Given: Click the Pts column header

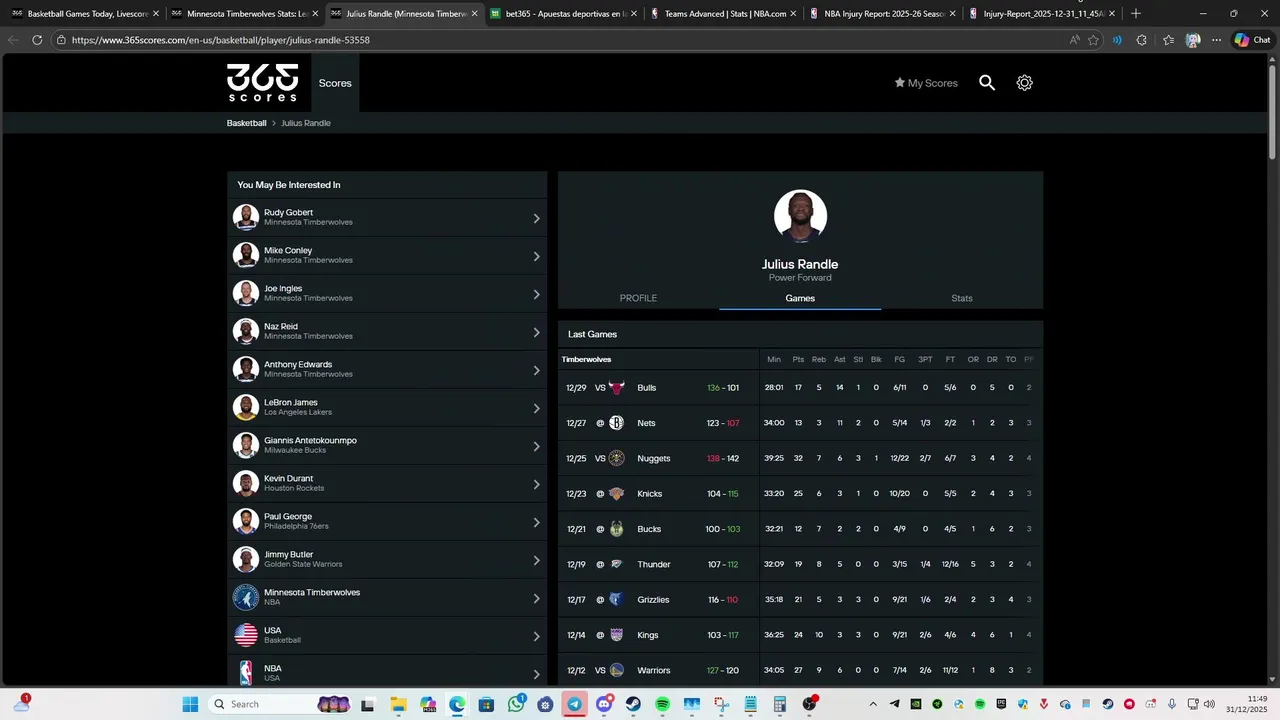Looking at the screenshot, I should (x=798, y=359).
